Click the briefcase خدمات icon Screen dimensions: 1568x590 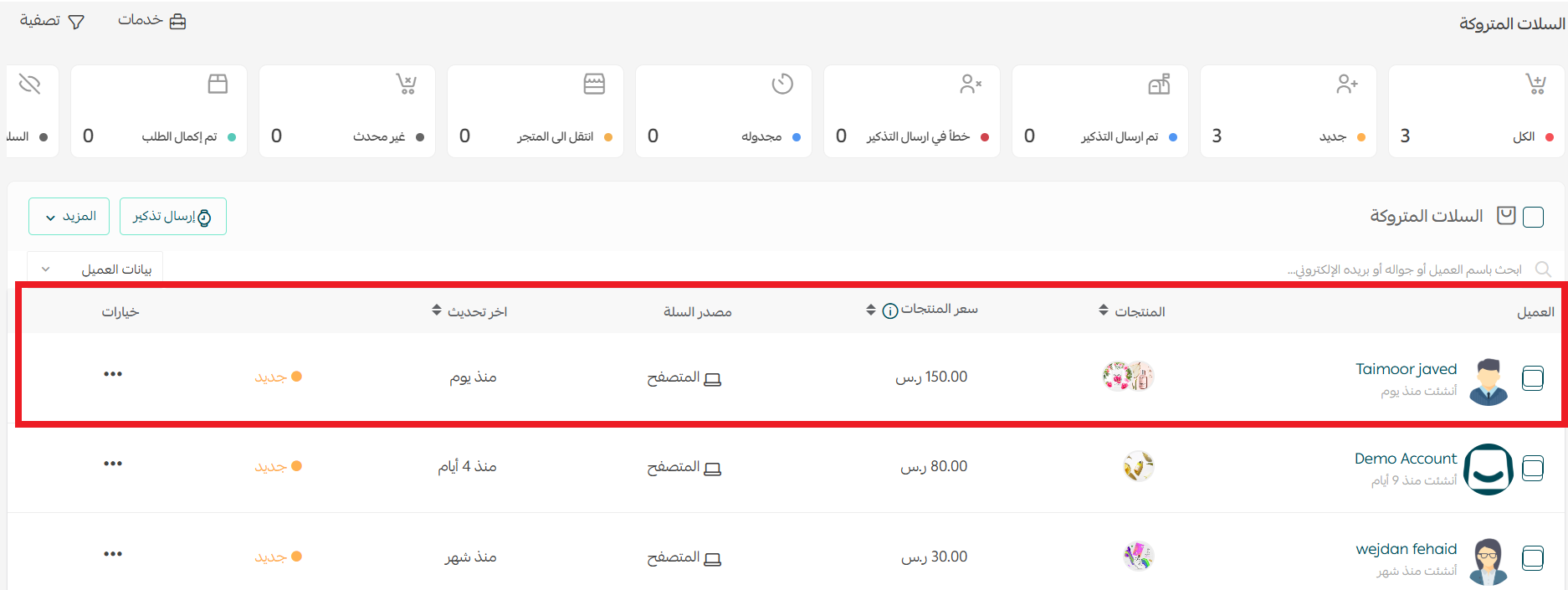tap(177, 22)
